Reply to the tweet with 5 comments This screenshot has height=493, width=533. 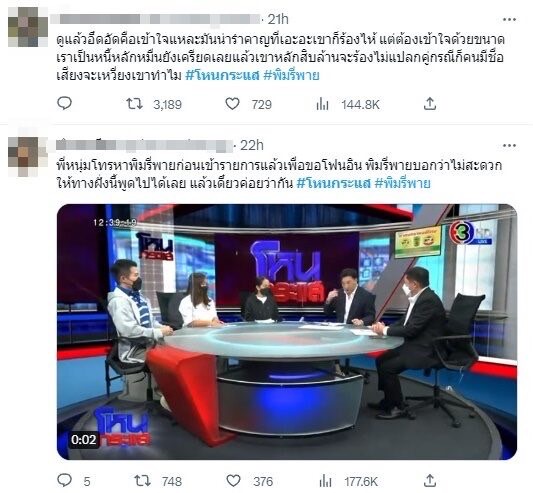[x=64, y=480]
